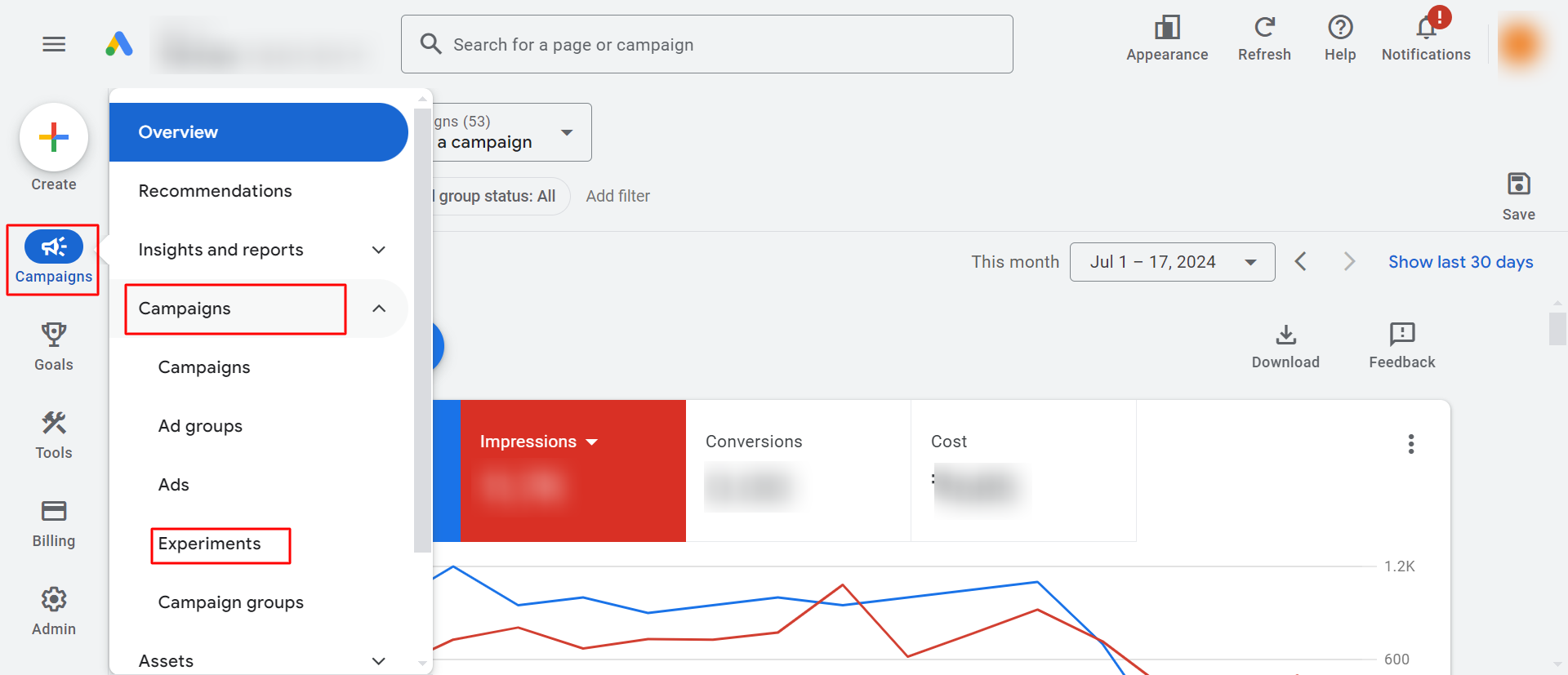This screenshot has height=675, width=1568.
Task: Open Campaigns in the left sidebar
Action: tap(53, 259)
